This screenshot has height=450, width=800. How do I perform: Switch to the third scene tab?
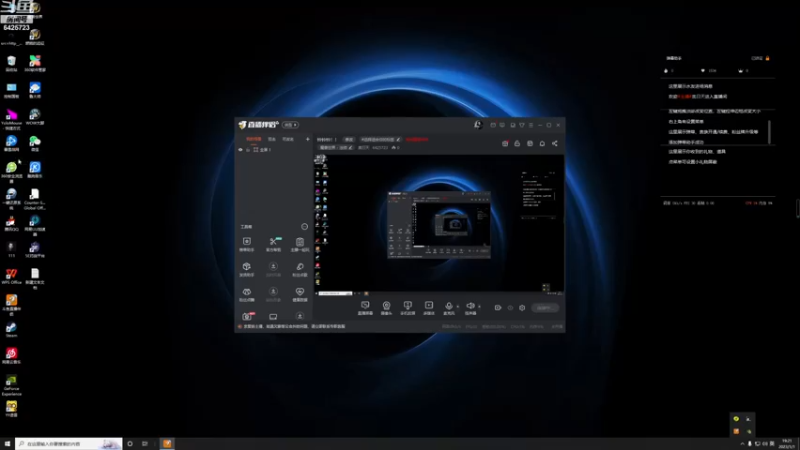(288, 139)
